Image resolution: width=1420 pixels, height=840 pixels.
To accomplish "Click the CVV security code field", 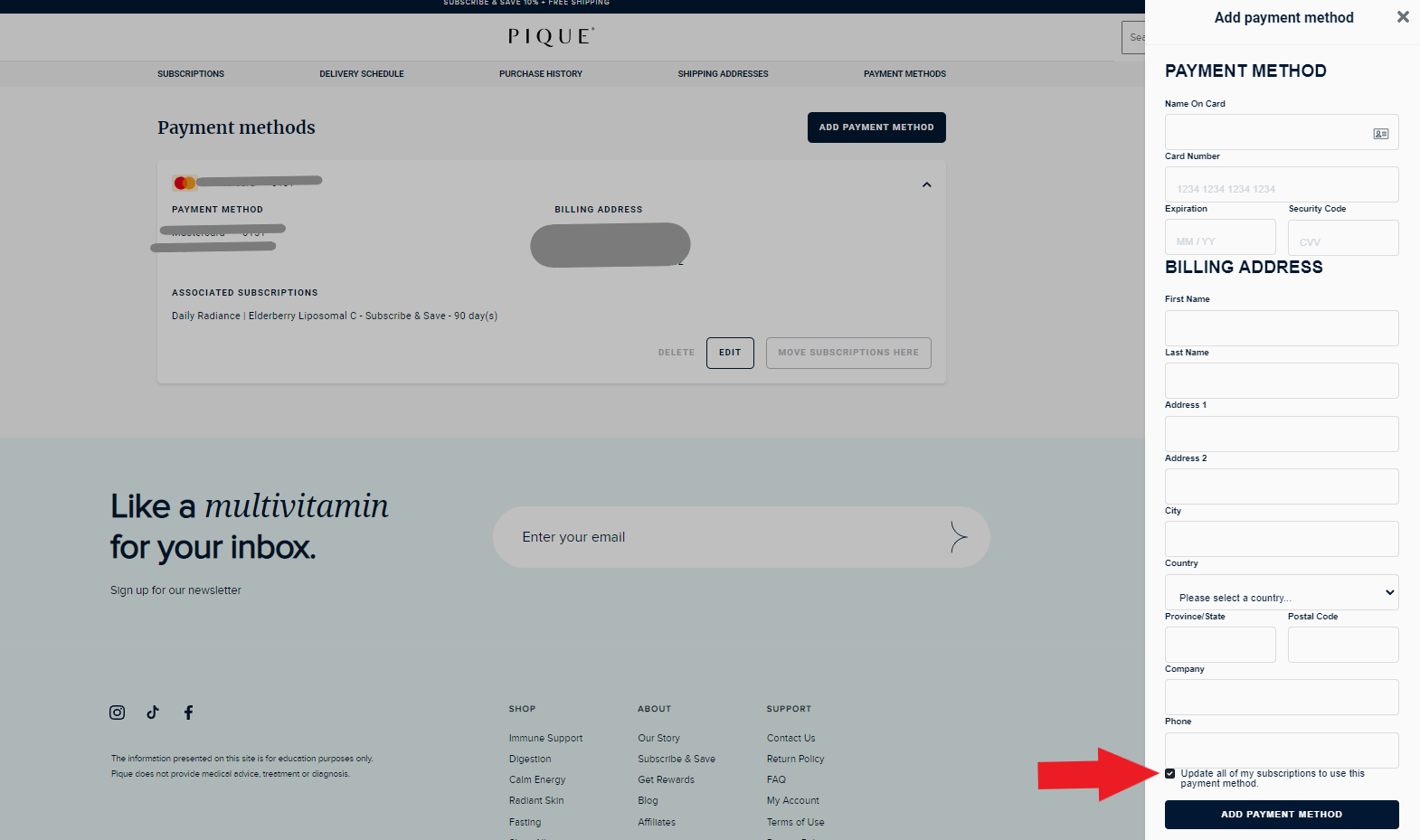I will click(x=1343, y=238).
